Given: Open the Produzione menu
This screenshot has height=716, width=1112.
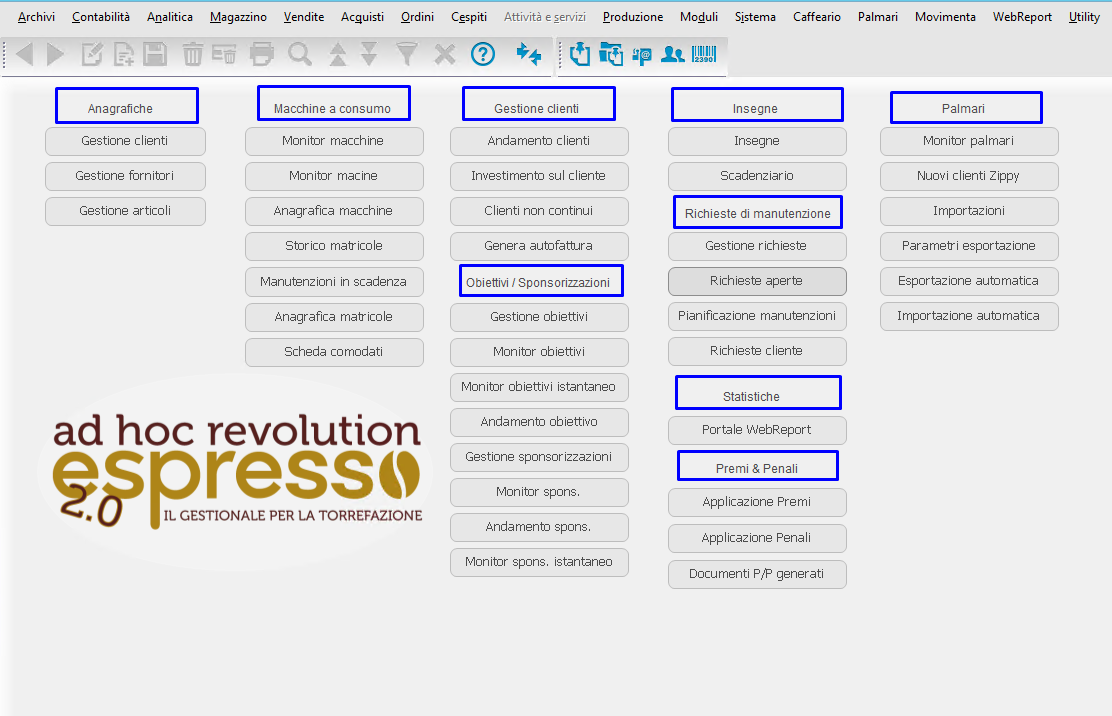Looking at the screenshot, I should click(x=633, y=16).
